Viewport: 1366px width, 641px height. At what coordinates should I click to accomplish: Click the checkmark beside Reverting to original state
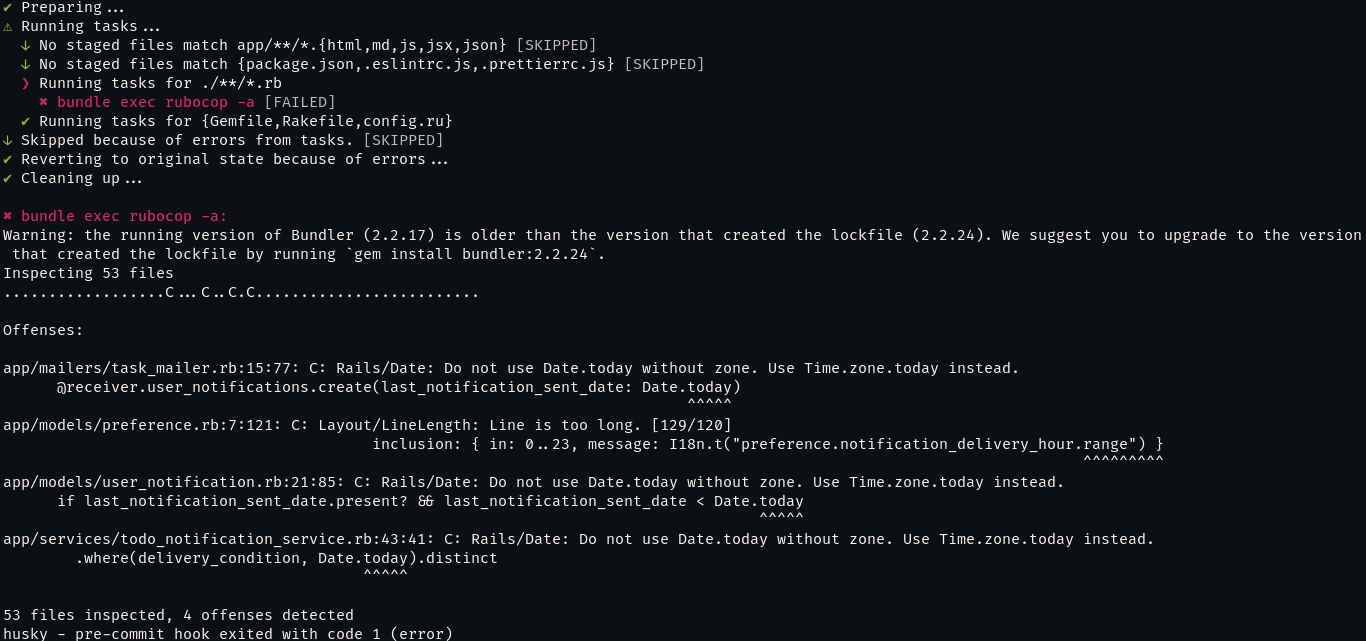tap(7, 159)
